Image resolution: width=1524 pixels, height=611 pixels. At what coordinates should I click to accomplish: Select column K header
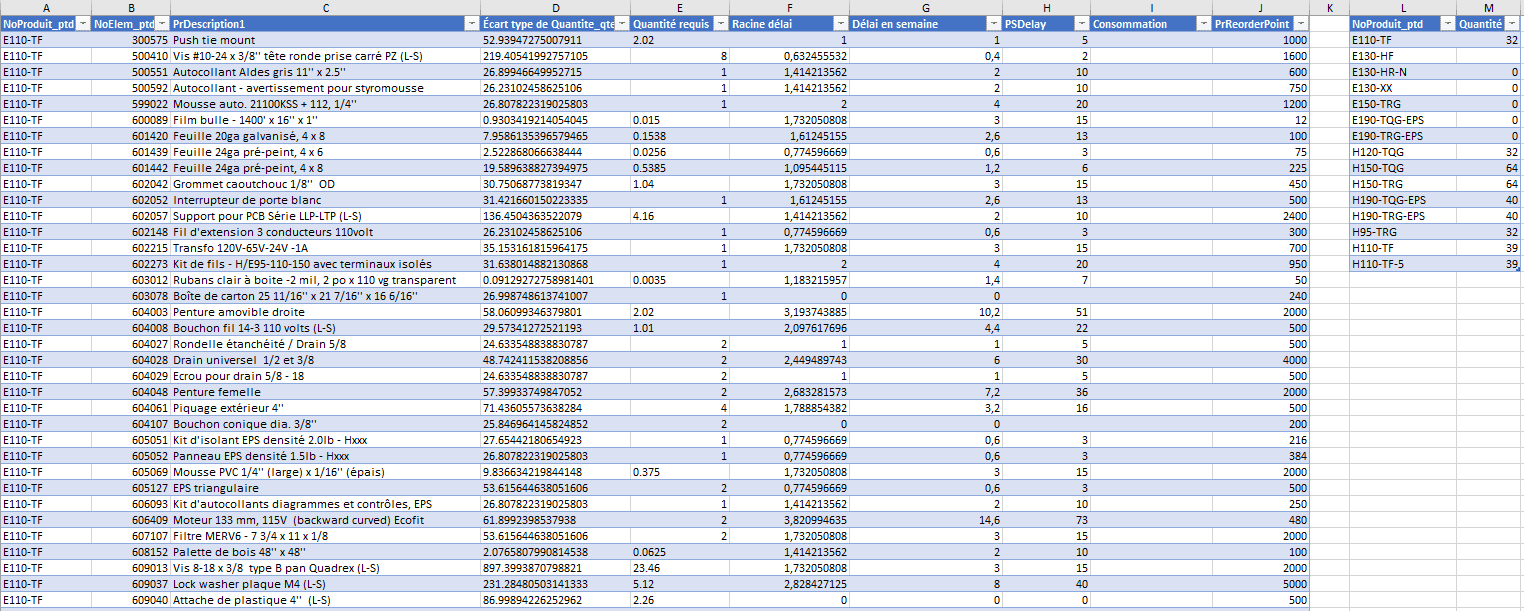(1329, 8)
